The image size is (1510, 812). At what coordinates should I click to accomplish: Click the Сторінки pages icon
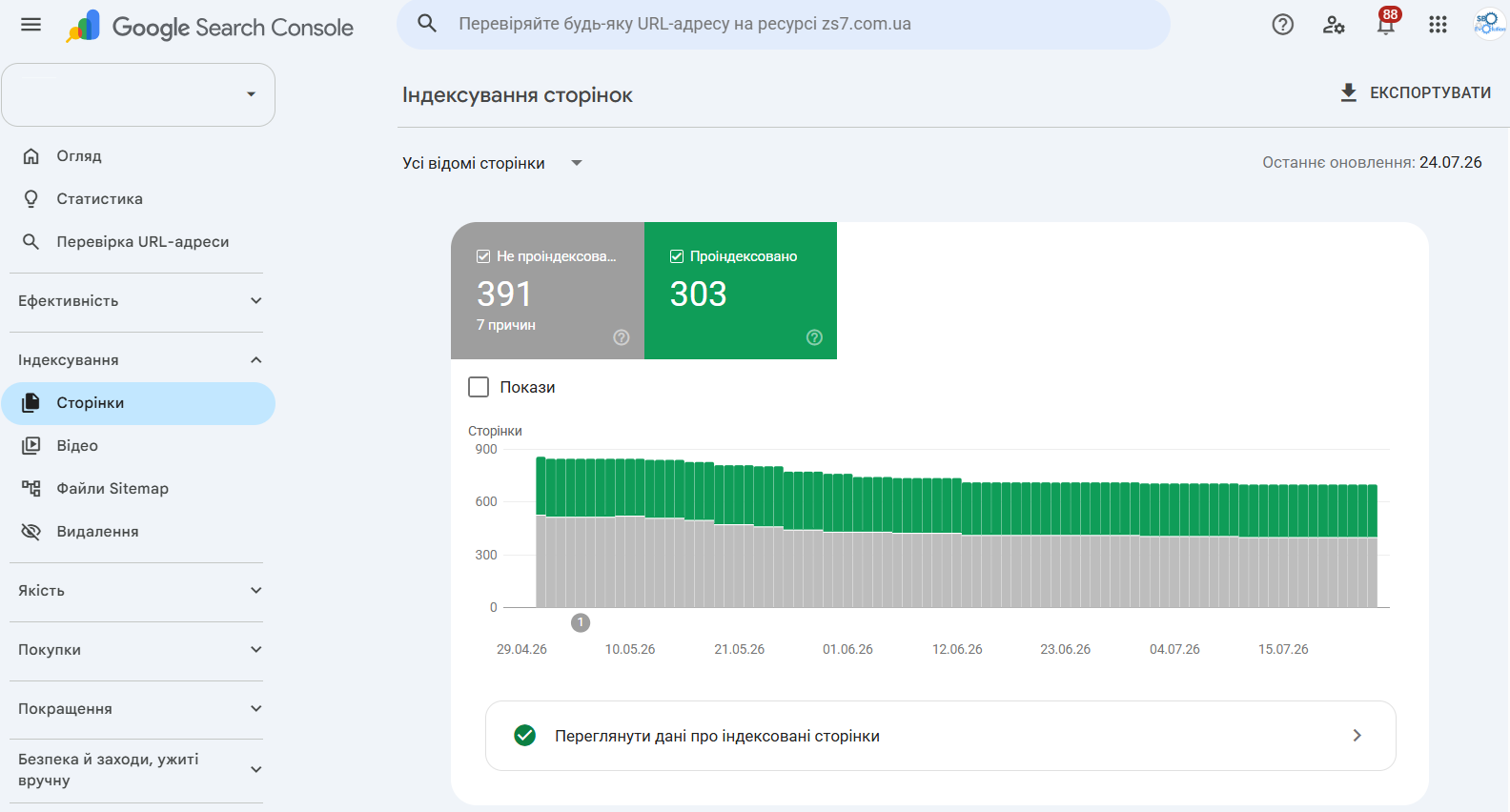click(31, 402)
